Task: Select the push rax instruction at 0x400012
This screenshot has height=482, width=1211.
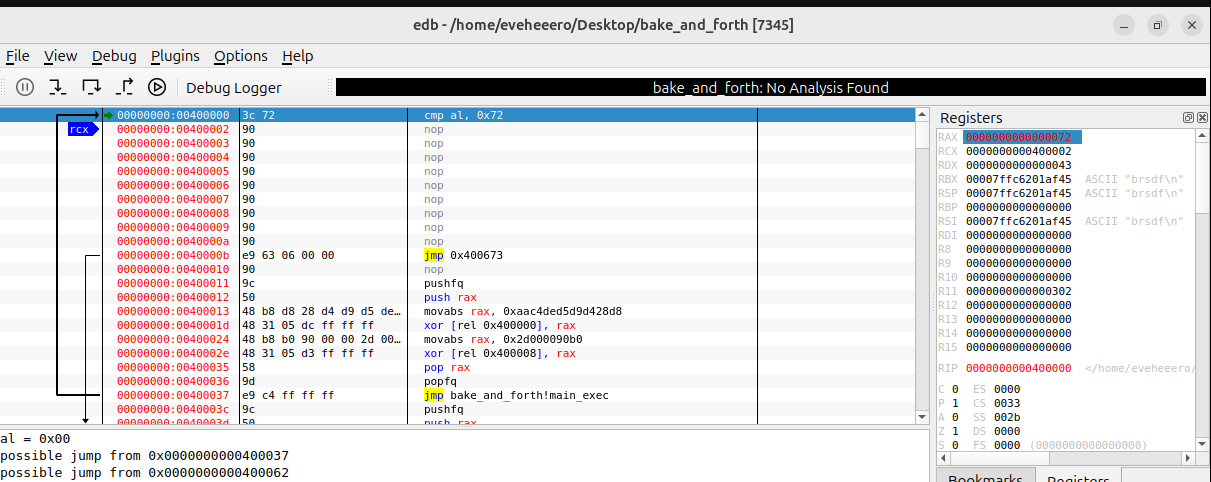Action: pyautogui.click(x=450, y=297)
